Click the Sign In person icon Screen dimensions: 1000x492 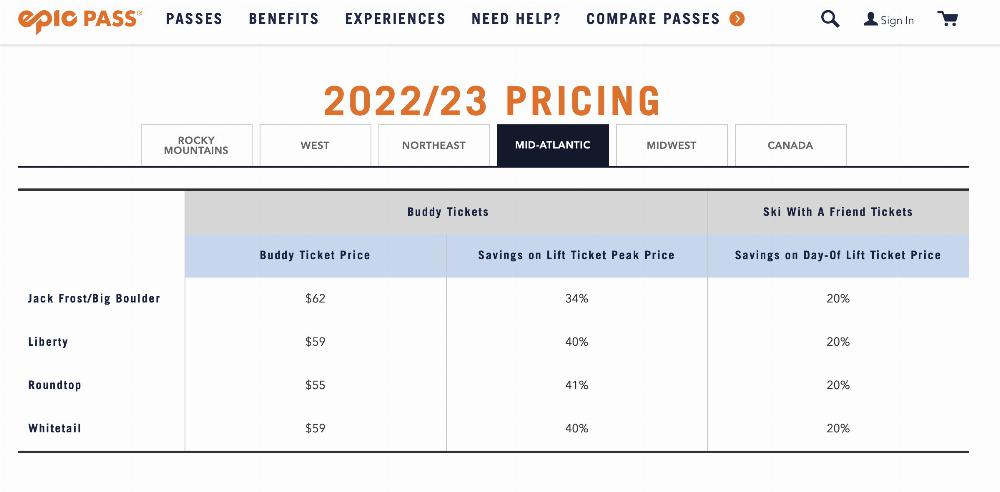pyautogui.click(x=871, y=19)
